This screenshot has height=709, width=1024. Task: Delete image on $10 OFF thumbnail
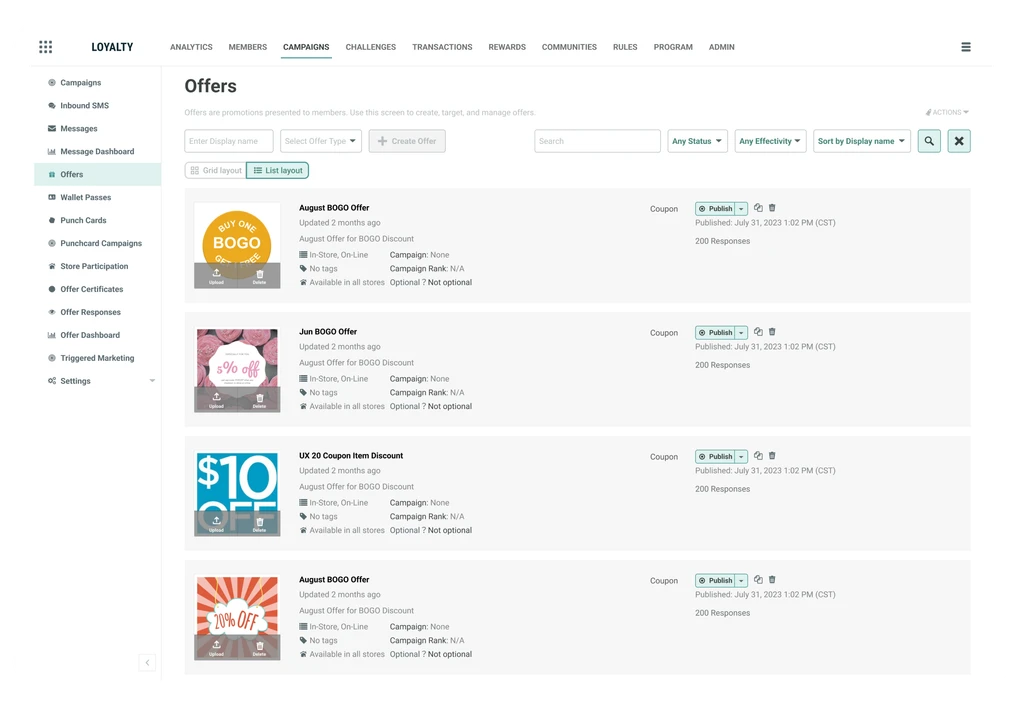click(x=259, y=524)
